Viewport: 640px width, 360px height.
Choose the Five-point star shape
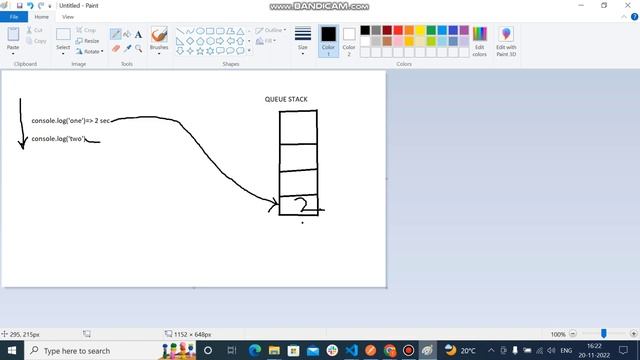click(200, 51)
